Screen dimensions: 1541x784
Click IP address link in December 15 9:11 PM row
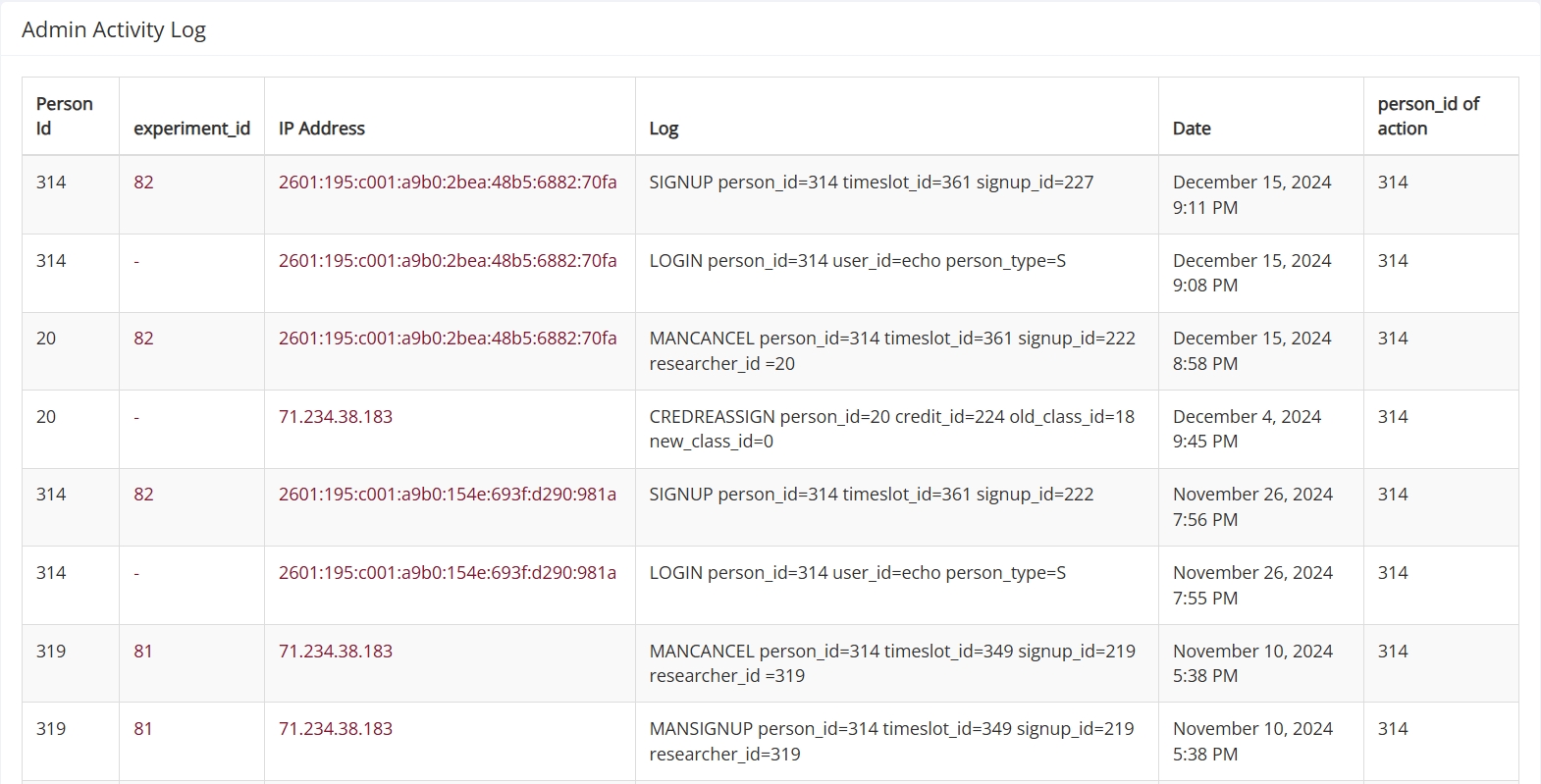[x=448, y=182]
